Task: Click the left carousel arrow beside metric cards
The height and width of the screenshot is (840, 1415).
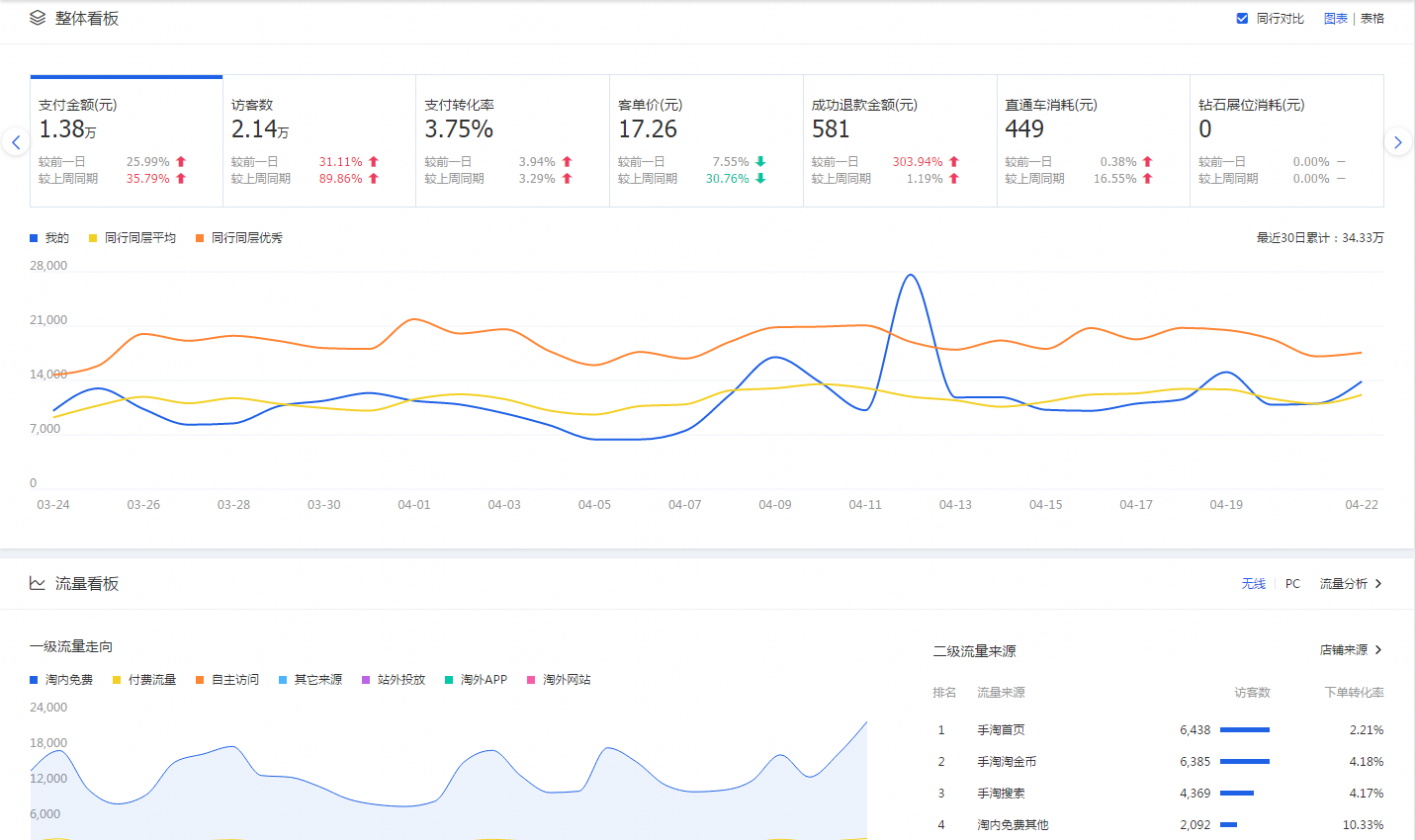Action: [x=15, y=142]
